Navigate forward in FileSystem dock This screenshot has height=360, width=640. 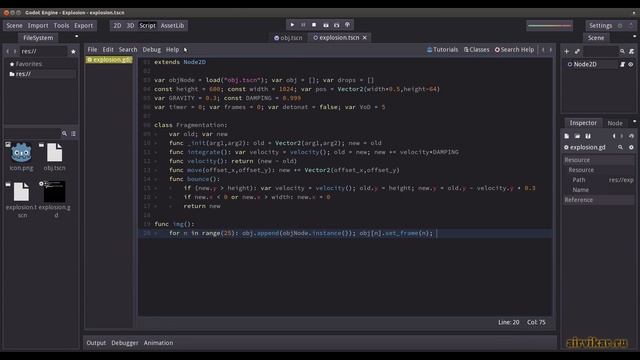[15, 51]
